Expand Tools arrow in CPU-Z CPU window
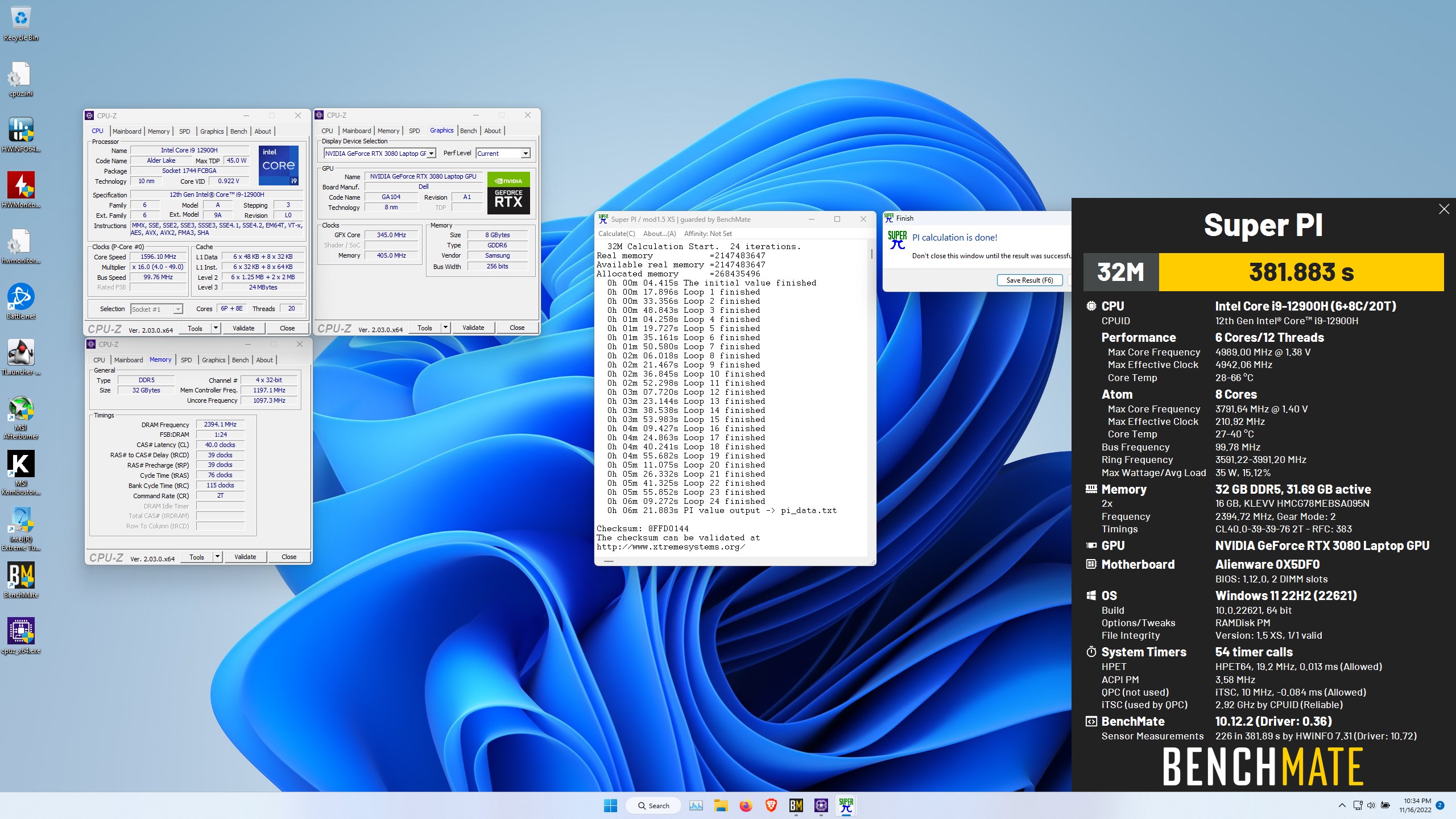This screenshot has width=1456, height=819. 216,328
